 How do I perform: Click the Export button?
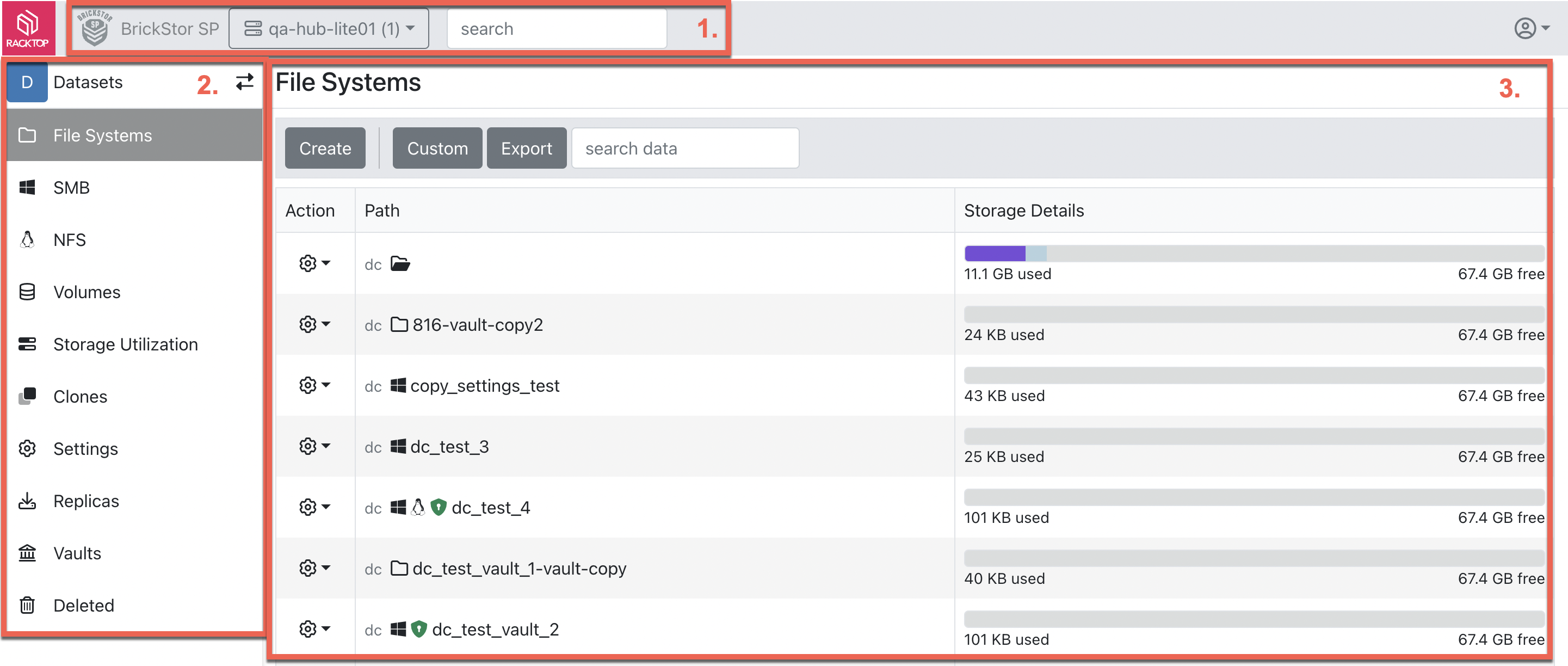pyautogui.click(x=526, y=148)
